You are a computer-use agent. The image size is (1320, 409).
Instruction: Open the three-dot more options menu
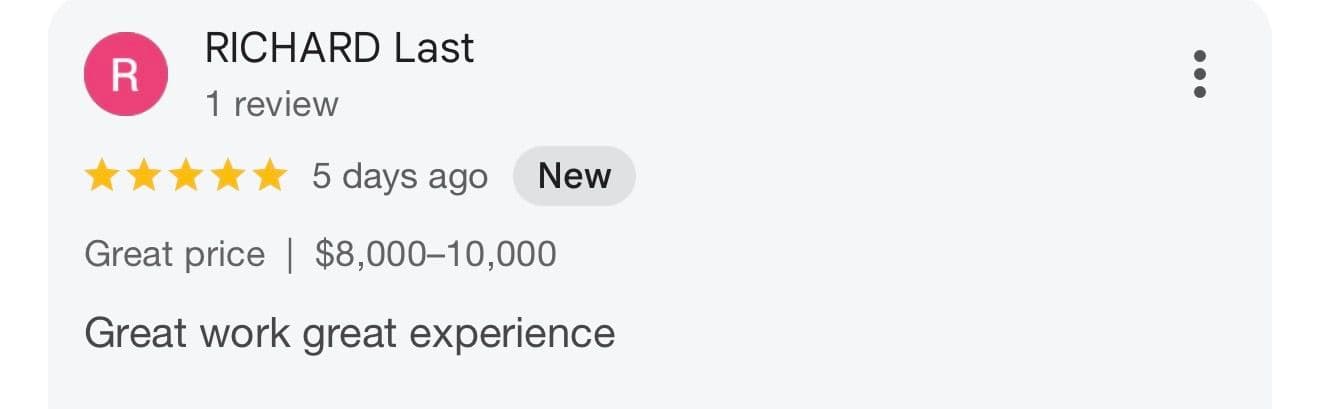[1200, 74]
